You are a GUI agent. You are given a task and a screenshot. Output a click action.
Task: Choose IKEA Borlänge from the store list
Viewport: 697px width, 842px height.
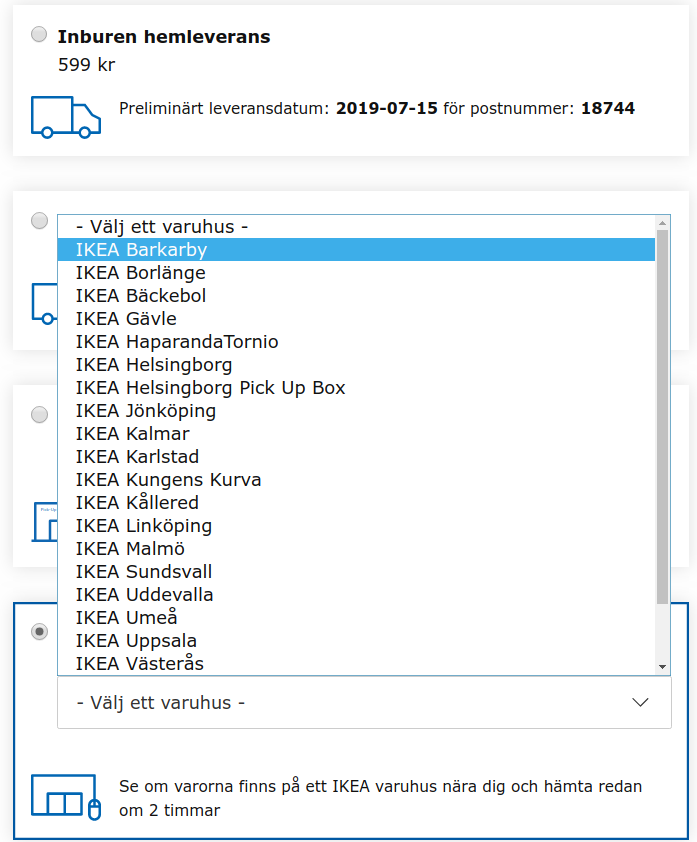[x=356, y=273]
